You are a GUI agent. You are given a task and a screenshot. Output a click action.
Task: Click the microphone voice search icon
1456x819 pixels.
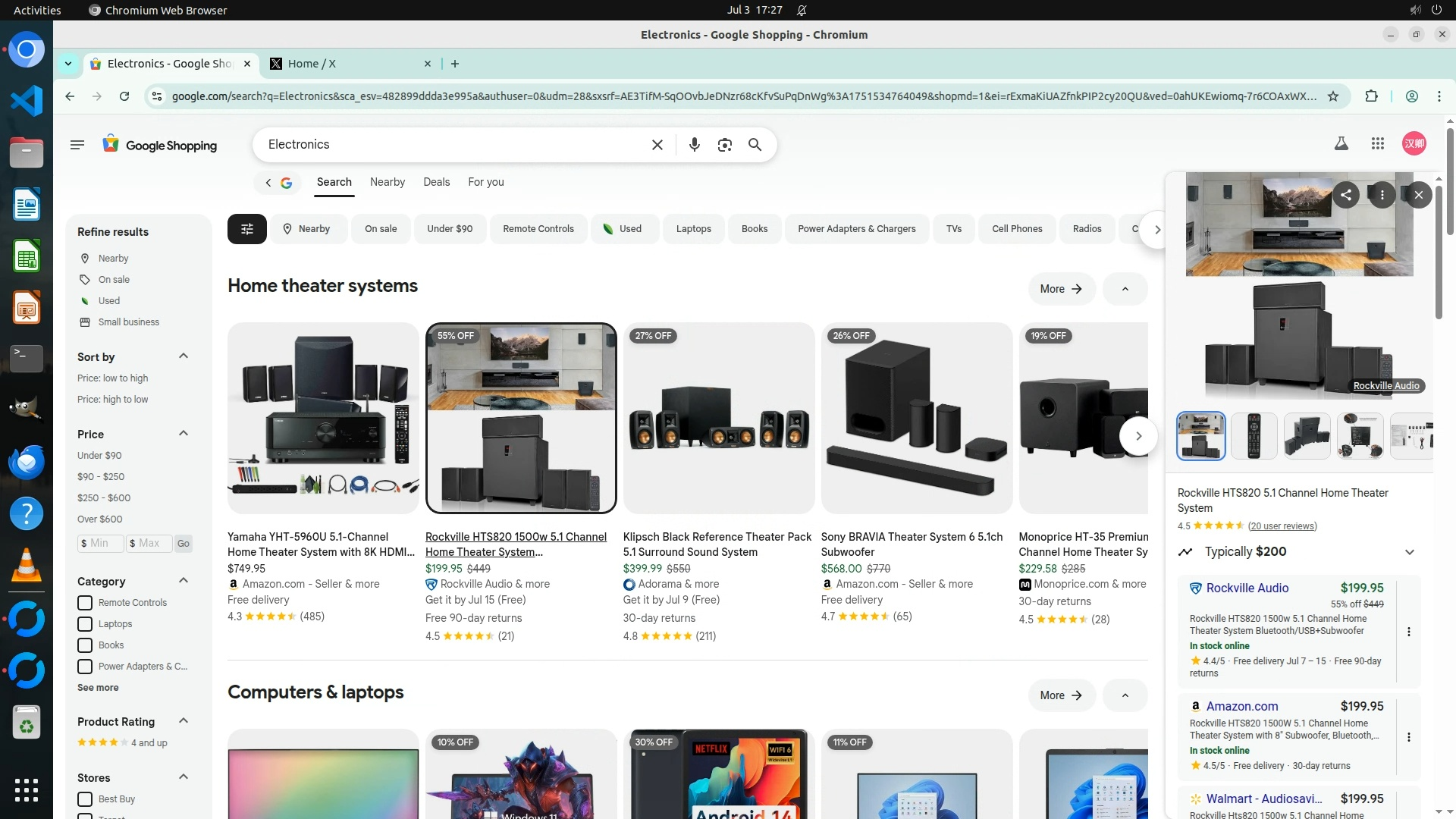pyautogui.click(x=694, y=145)
